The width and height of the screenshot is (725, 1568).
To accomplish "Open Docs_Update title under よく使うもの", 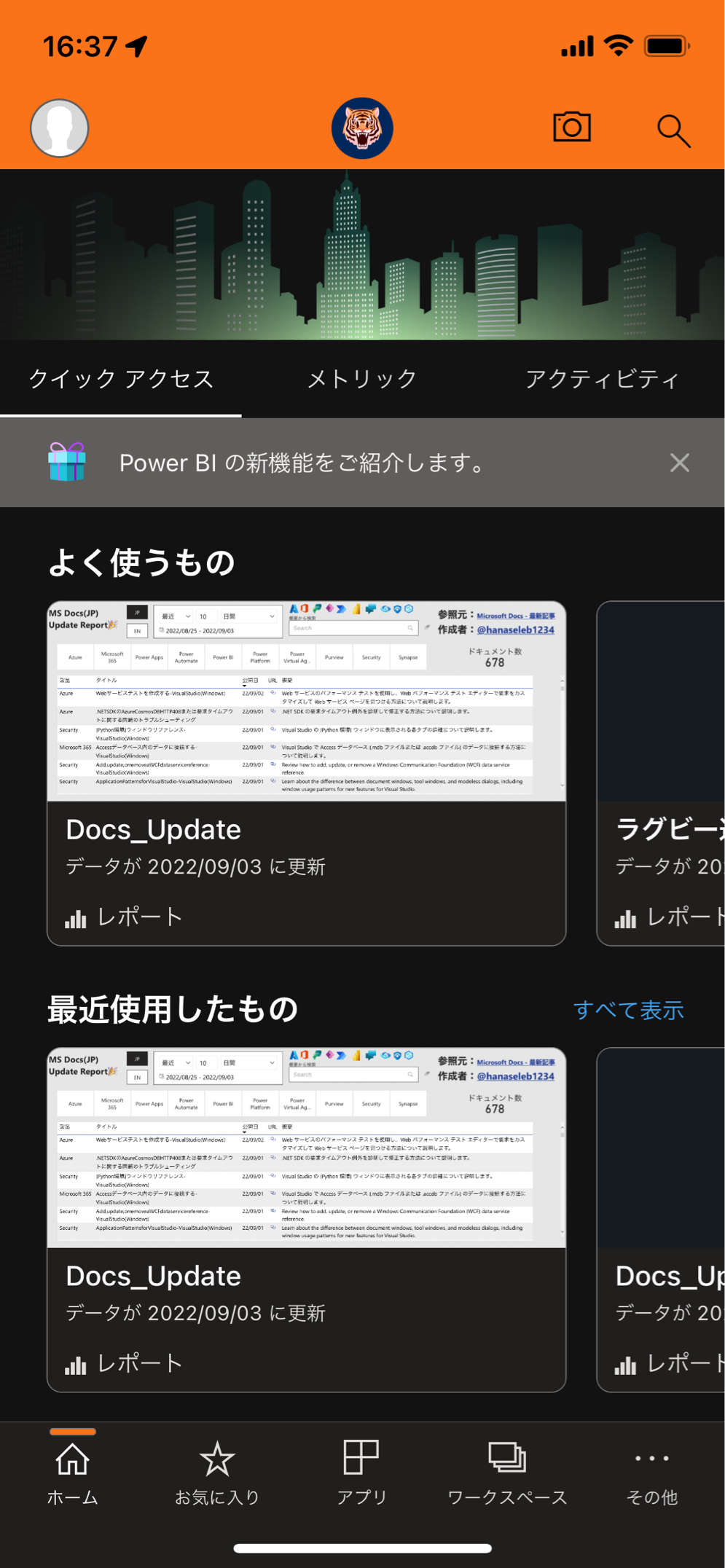I will (153, 830).
